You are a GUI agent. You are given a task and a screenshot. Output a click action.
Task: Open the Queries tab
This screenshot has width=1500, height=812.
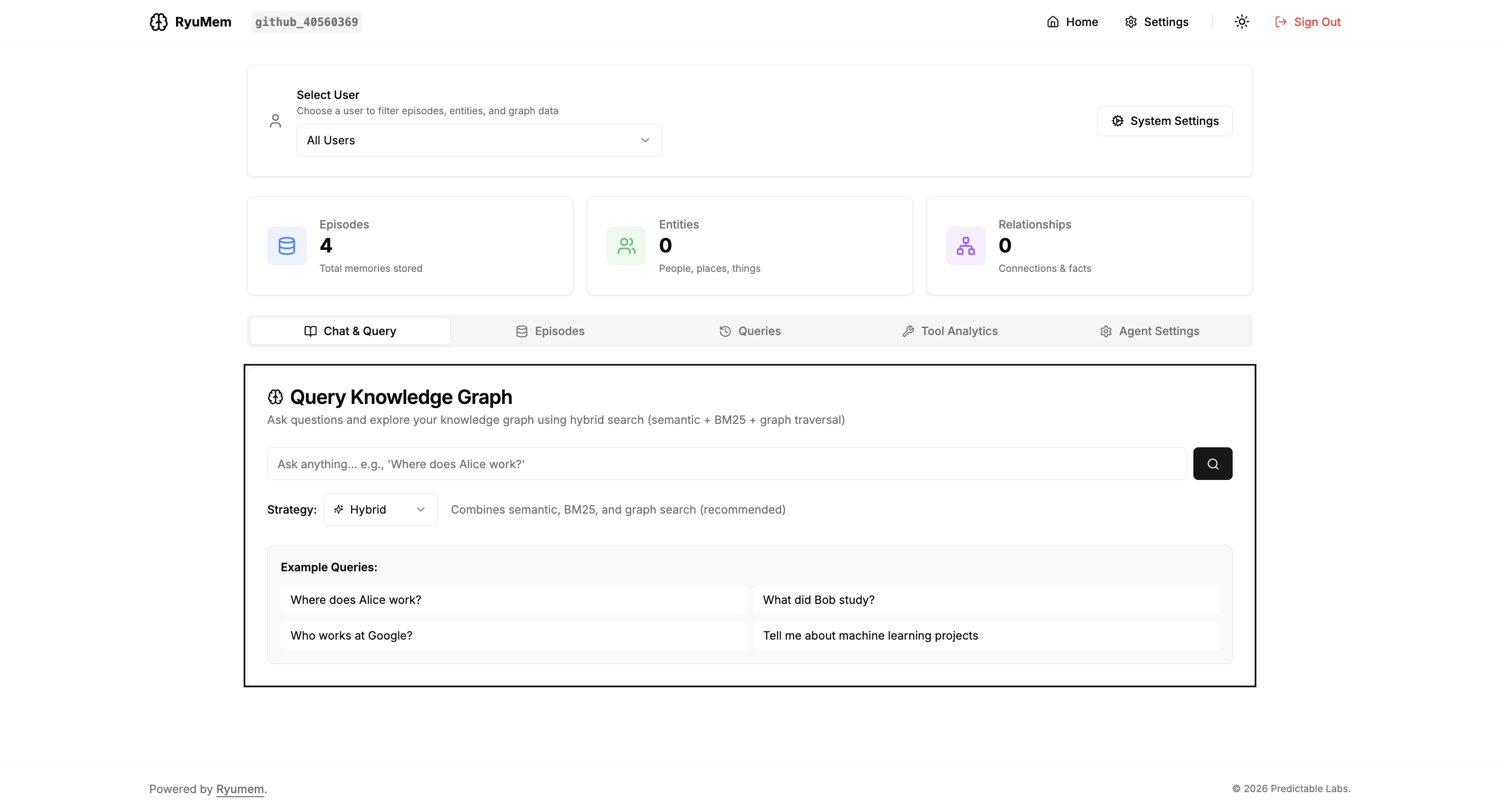(x=750, y=331)
